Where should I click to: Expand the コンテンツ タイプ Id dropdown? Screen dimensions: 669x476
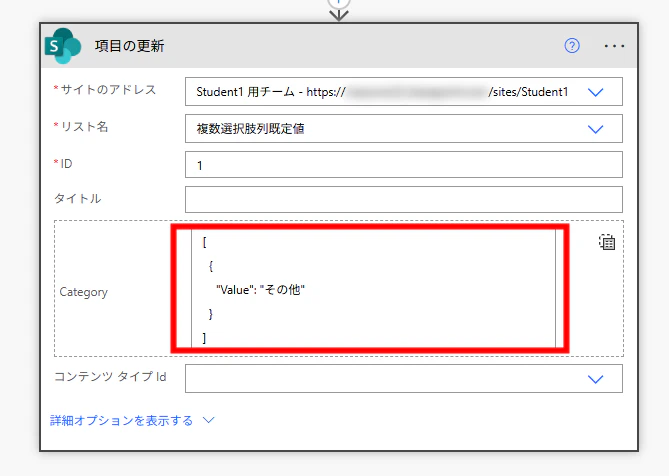pos(595,379)
